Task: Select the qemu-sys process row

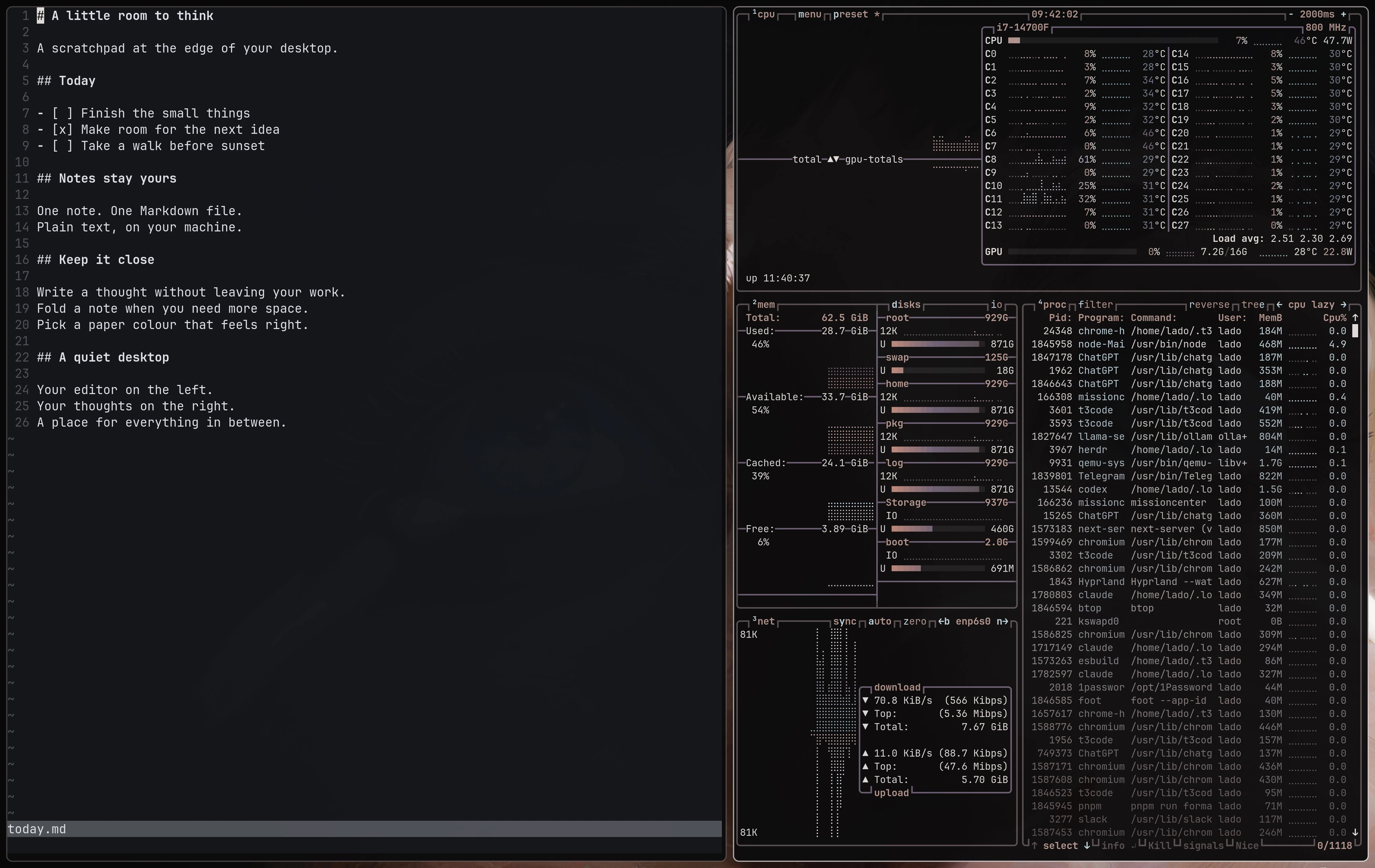Action: [x=1189, y=463]
